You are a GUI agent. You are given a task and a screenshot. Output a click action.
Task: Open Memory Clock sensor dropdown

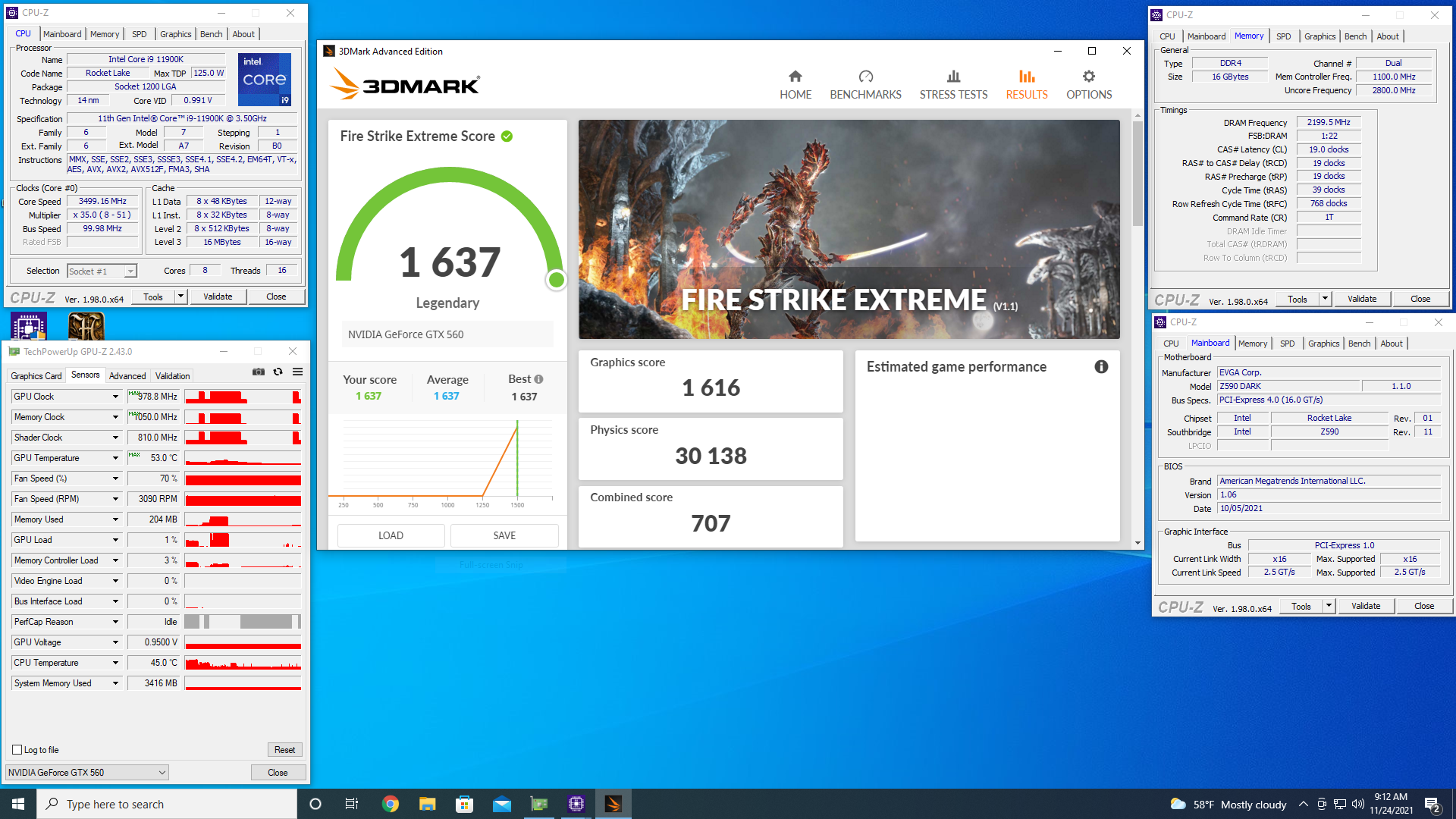[x=115, y=417]
